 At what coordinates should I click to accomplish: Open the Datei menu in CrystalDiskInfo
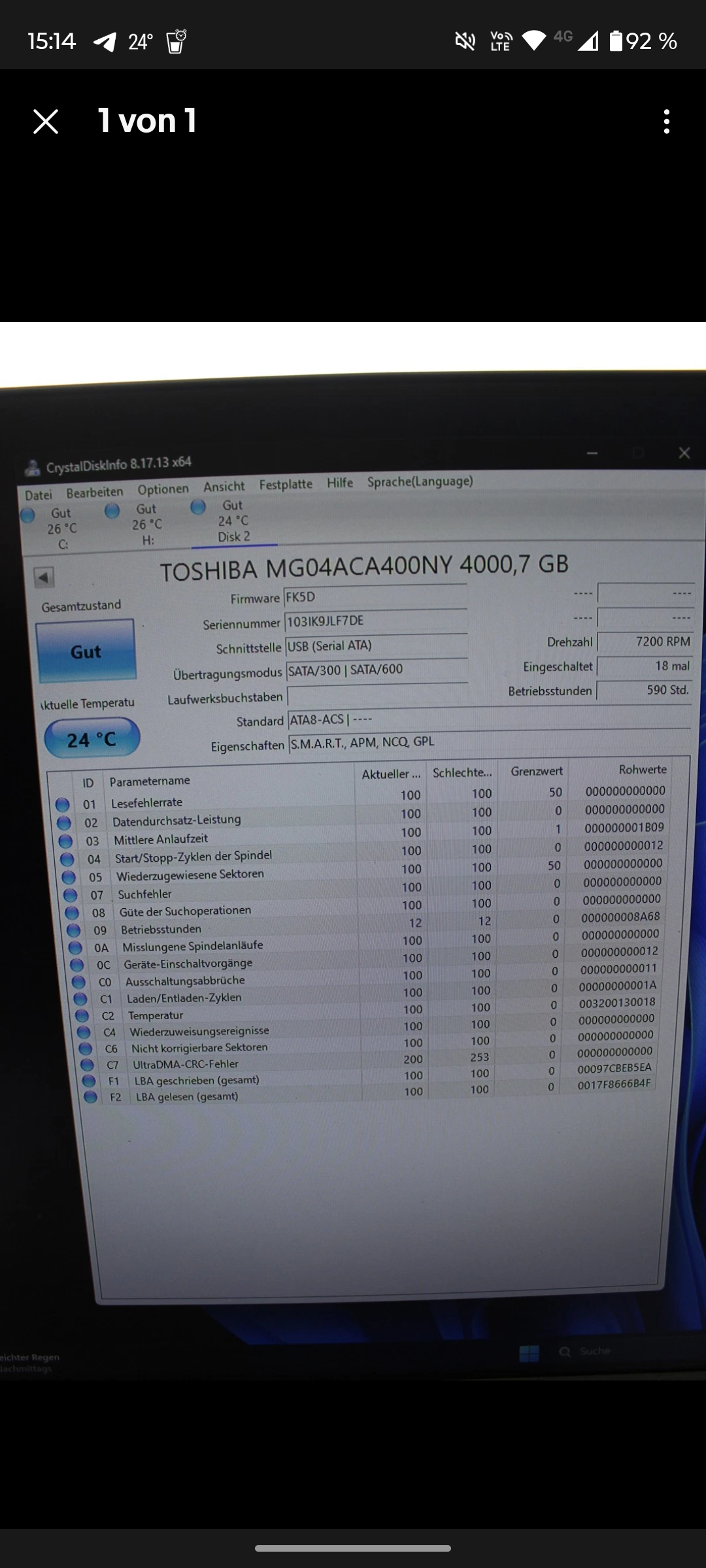(38, 495)
